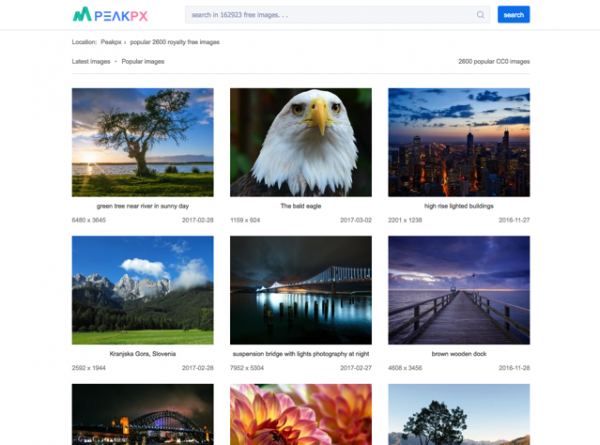Screen dimensions: 600x445
Task: Click the magnifier icon in search box
Action: (480, 15)
